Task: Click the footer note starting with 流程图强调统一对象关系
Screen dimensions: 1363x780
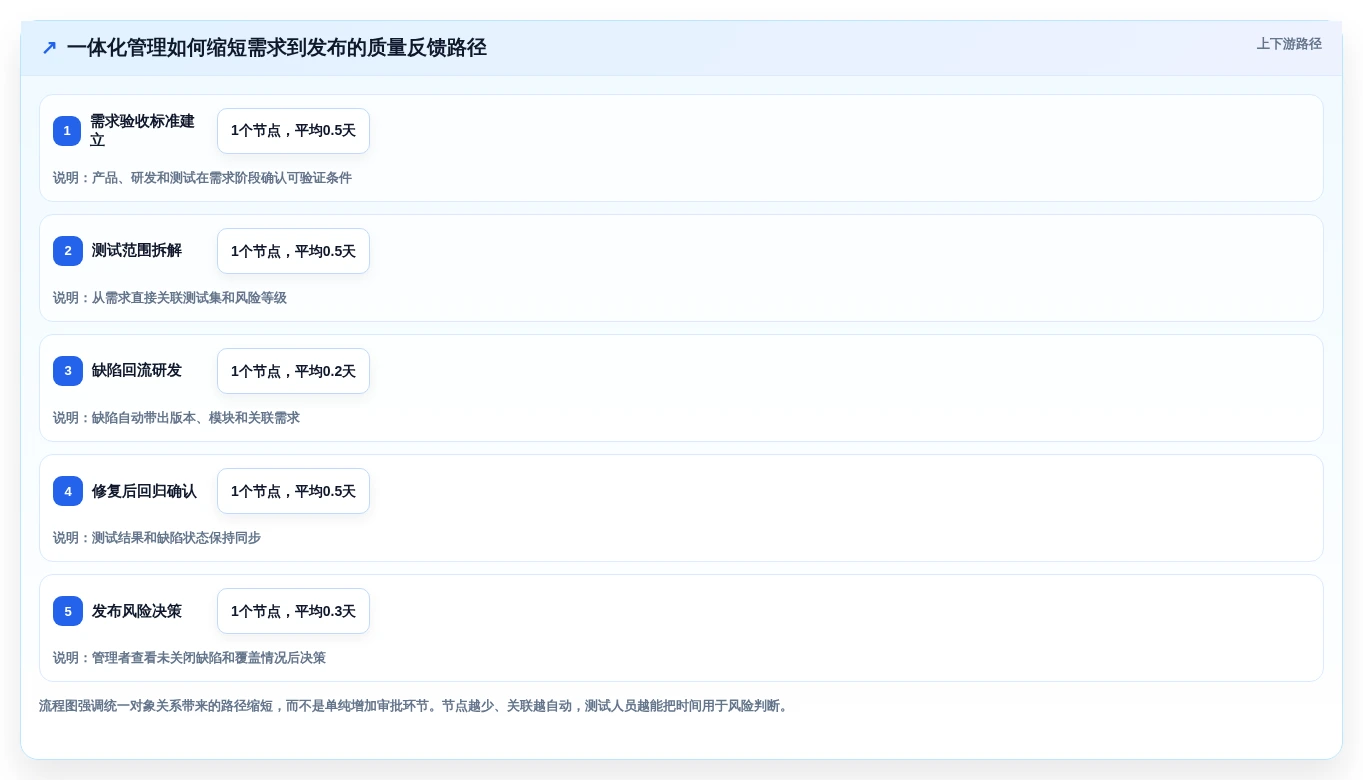Action: point(415,706)
